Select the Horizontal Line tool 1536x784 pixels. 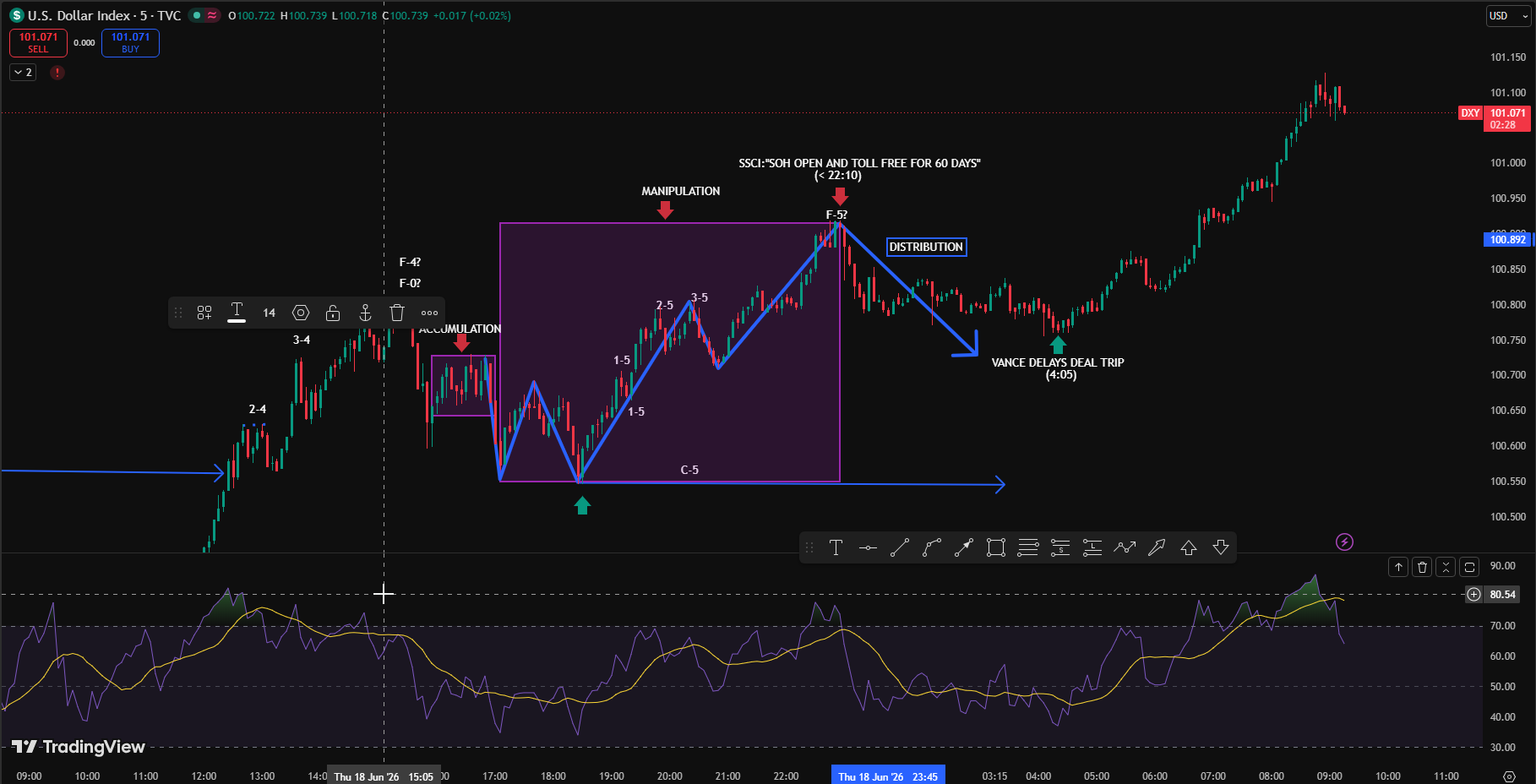tap(868, 547)
